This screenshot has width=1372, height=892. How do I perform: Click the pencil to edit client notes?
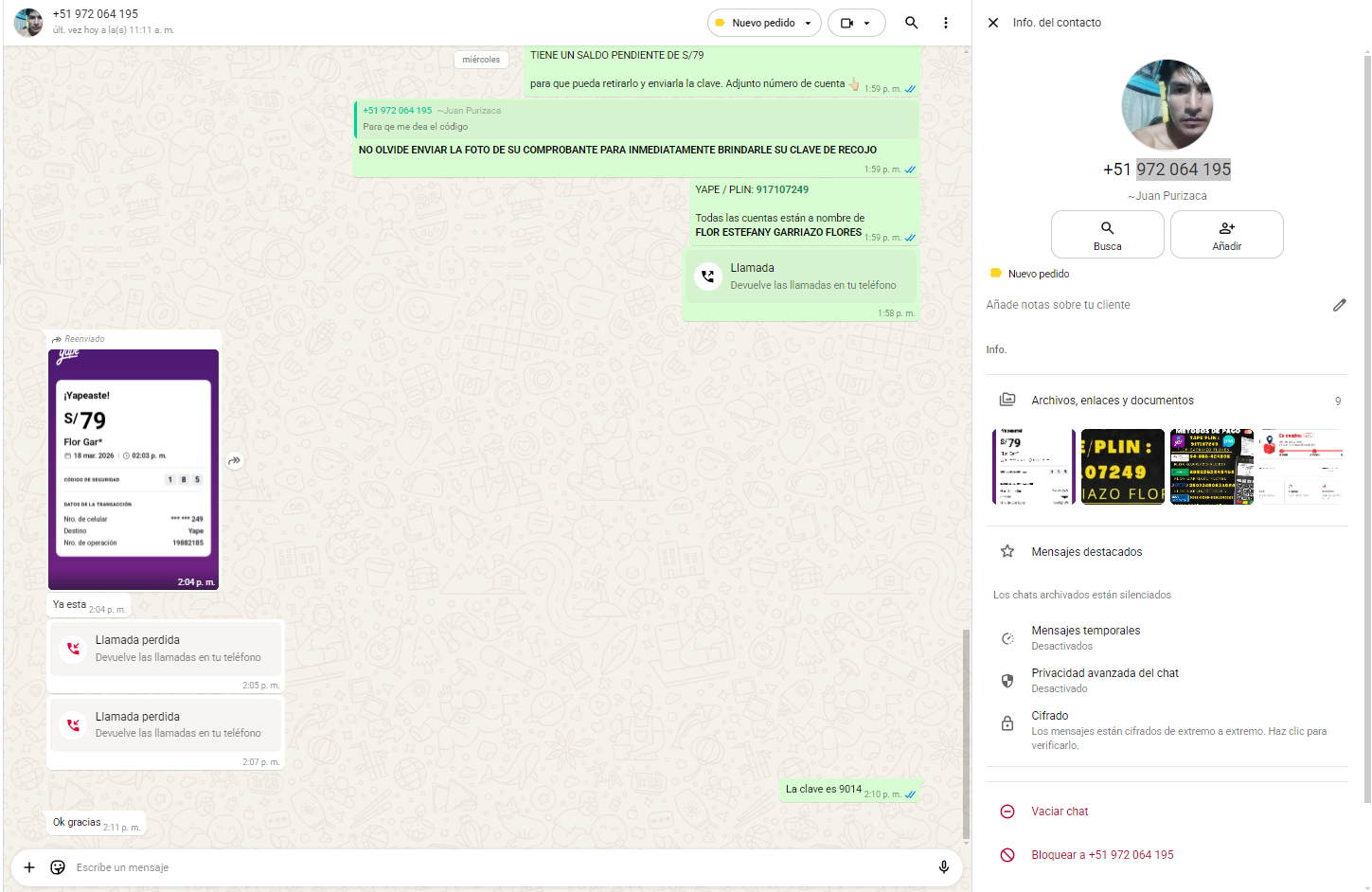(1339, 305)
